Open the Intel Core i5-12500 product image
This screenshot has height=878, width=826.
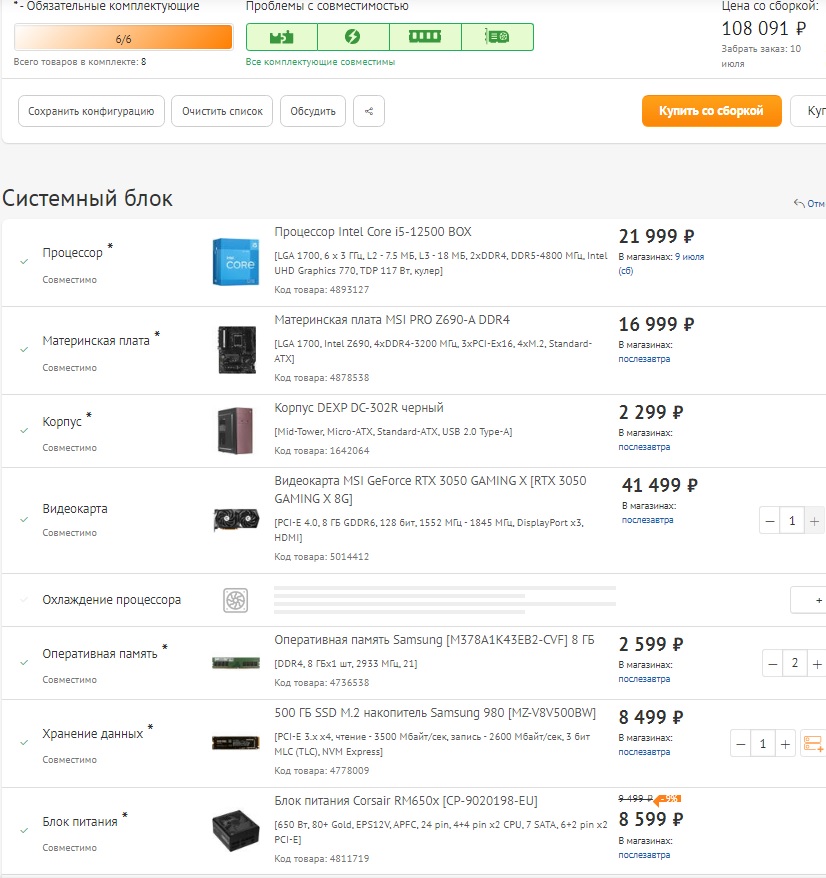point(236,262)
